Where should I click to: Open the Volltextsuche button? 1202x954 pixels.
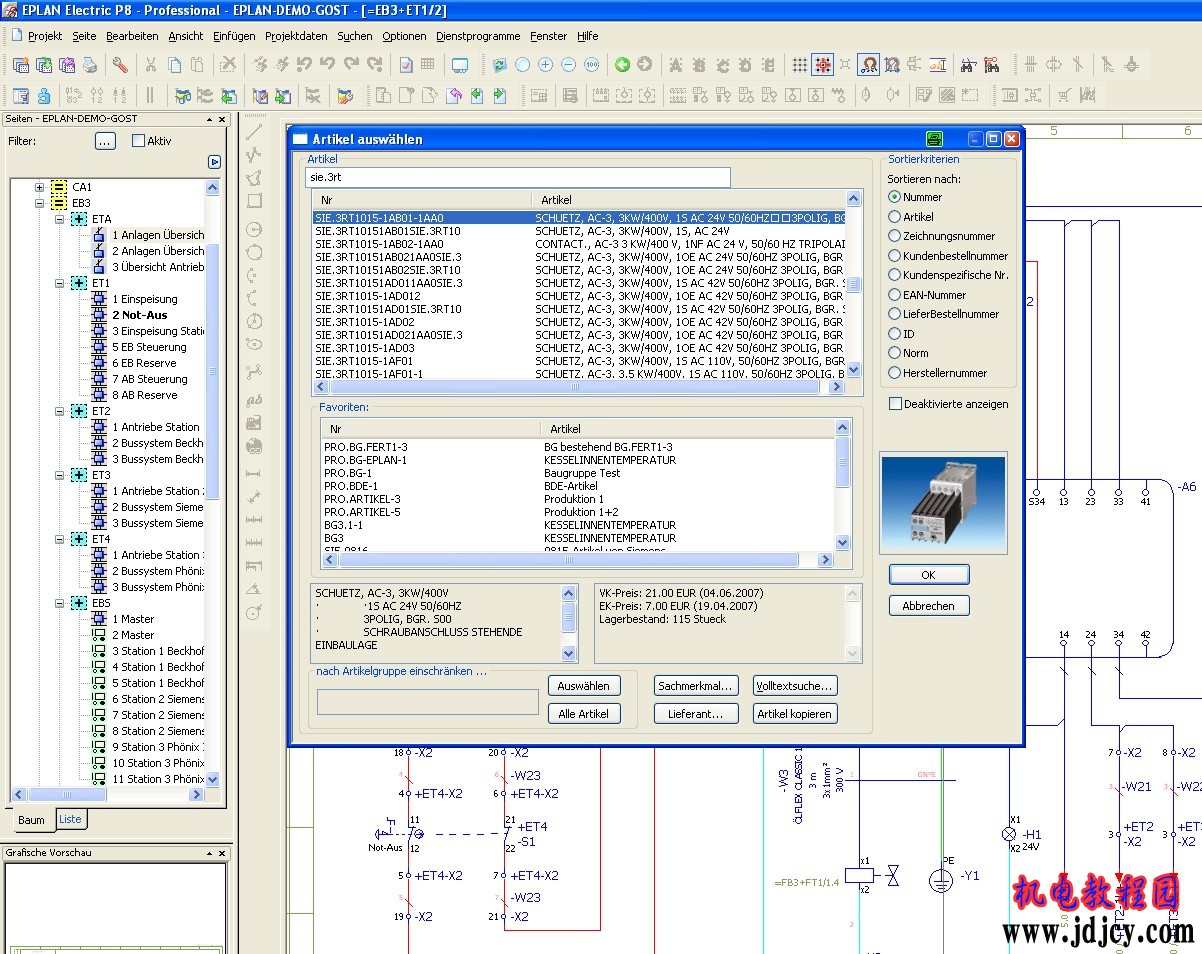tap(795, 686)
